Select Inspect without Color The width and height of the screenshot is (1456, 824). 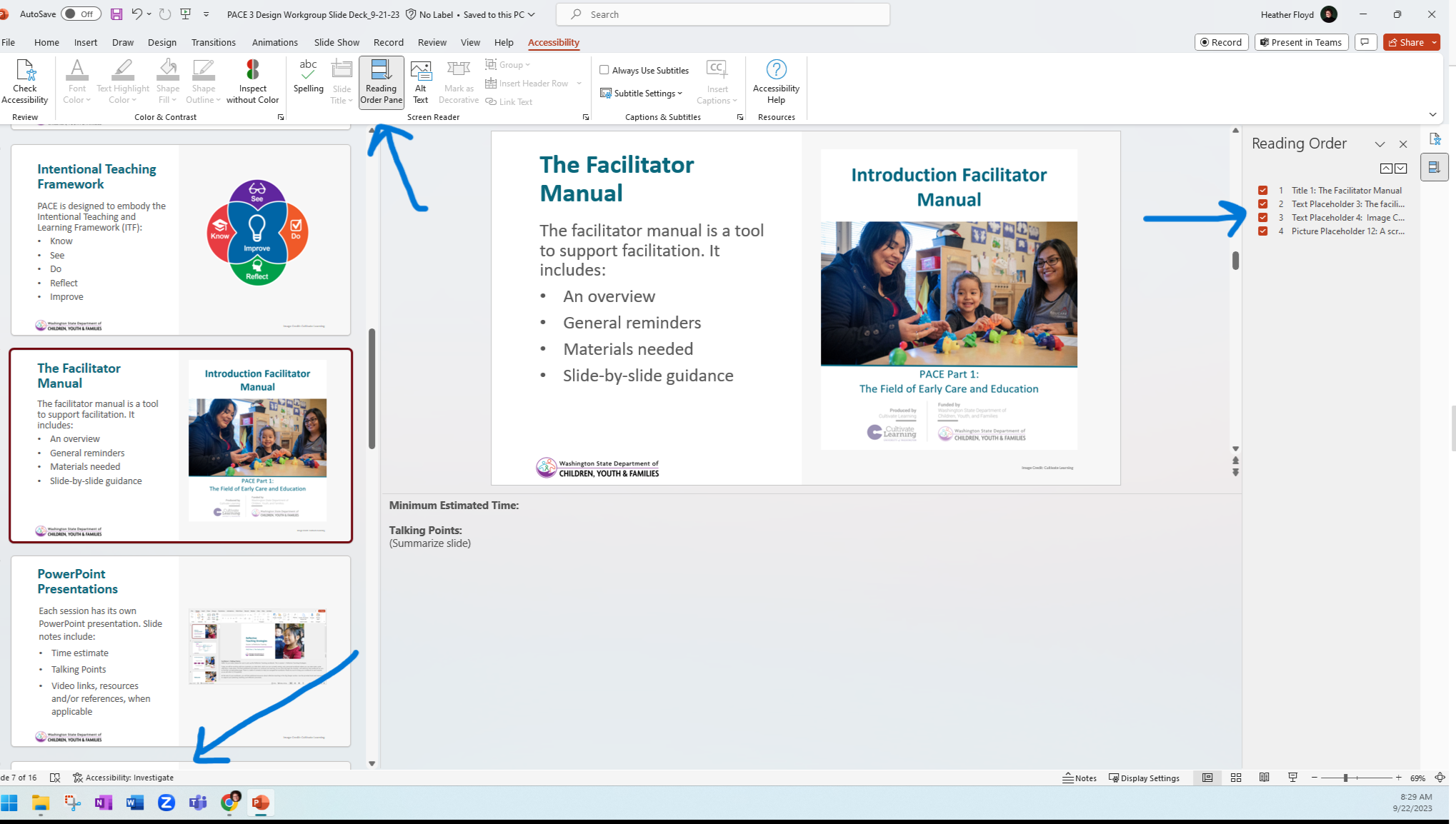(252, 81)
